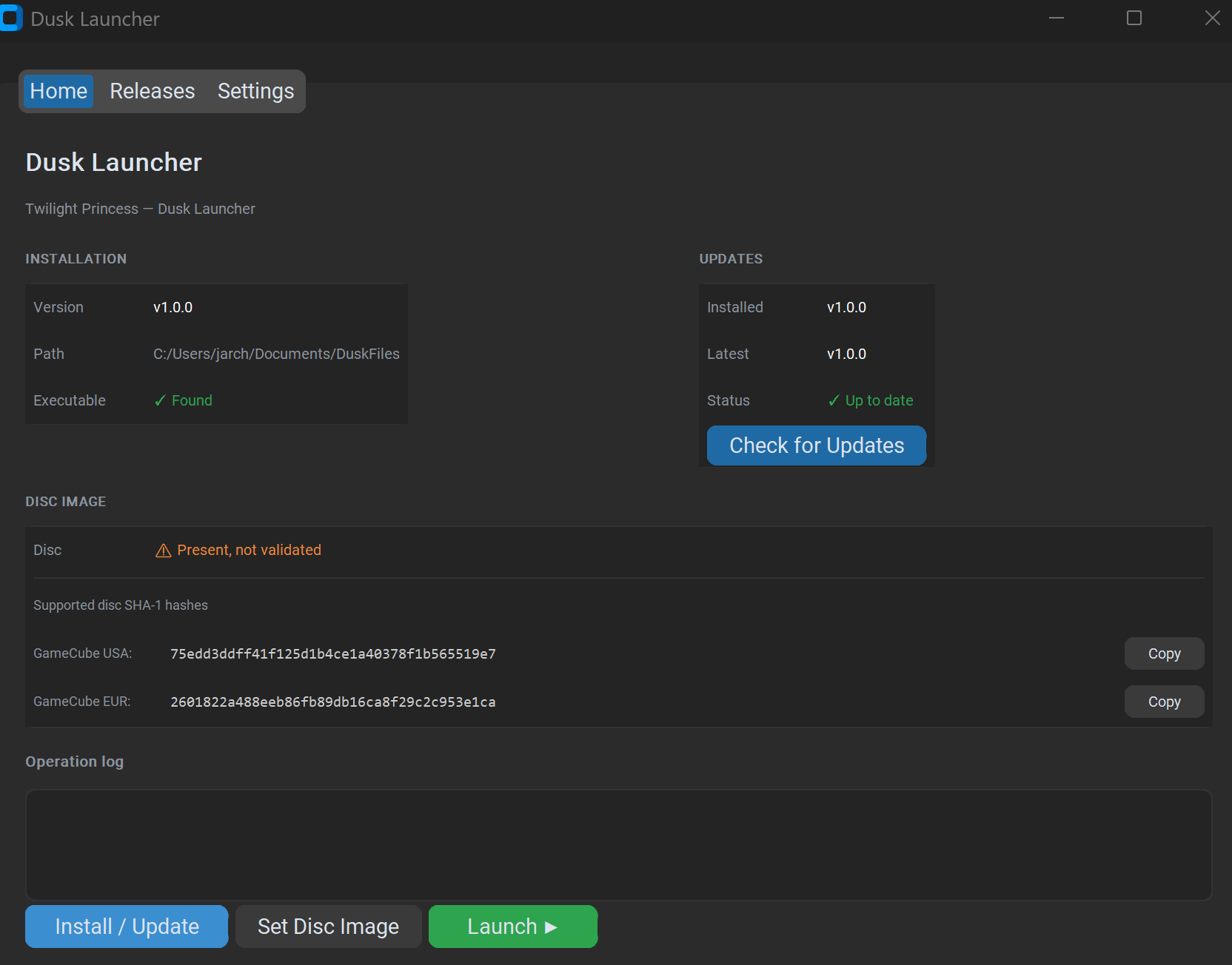The height and width of the screenshot is (965, 1232).
Task: Open the Settings tab
Action: pyautogui.click(x=255, y=91)
